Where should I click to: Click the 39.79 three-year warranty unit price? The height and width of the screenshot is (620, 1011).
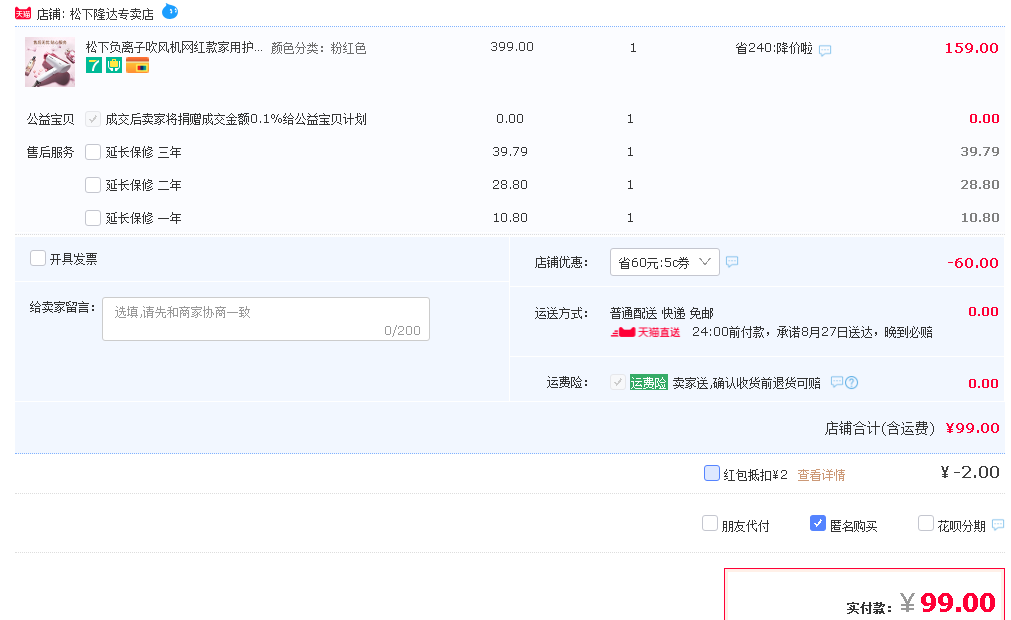click(510, 151)
